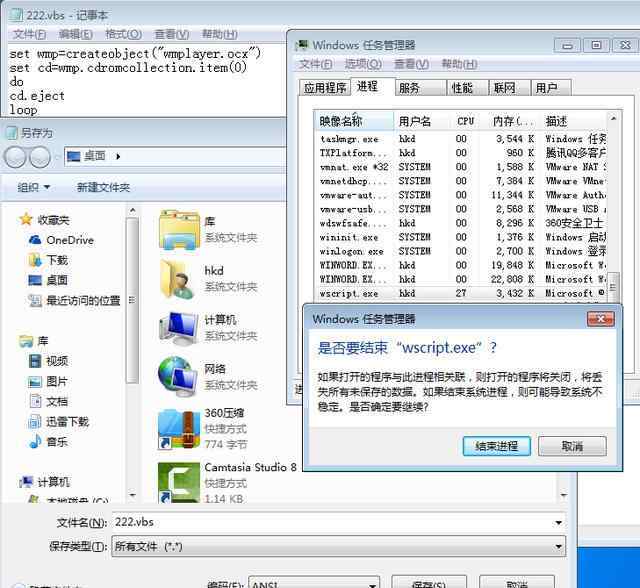Screen dimensions: 640x588
Task: Select taskmgr.exe process row
Action: click(461, 139)
